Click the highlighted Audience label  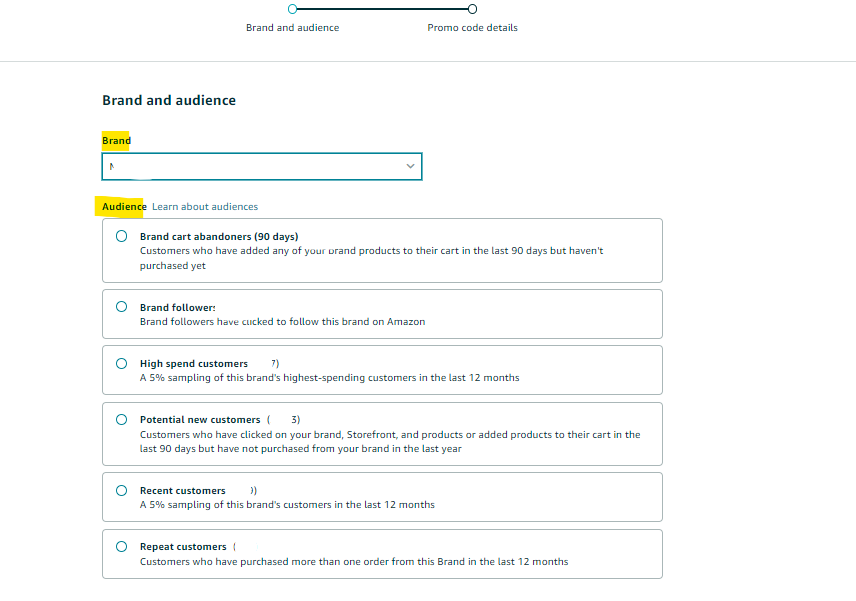click(124, 206)
